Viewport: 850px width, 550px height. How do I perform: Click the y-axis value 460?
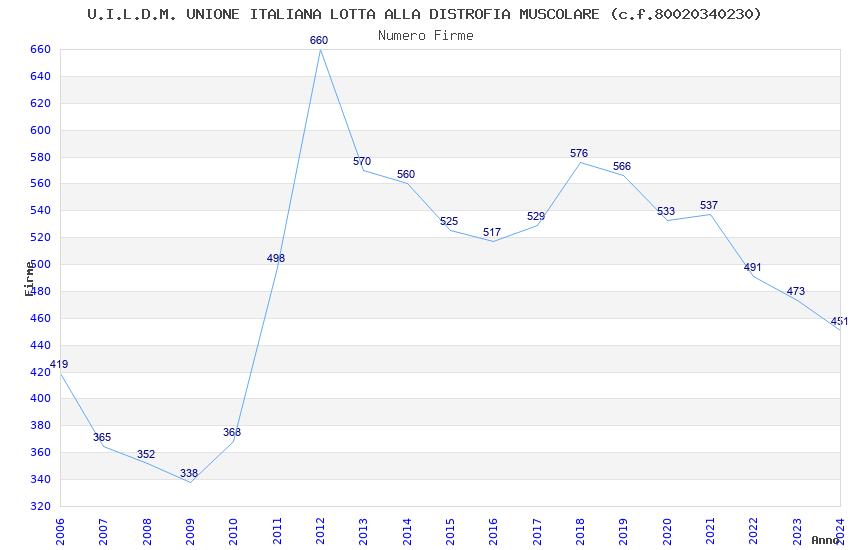coord(41,318)
